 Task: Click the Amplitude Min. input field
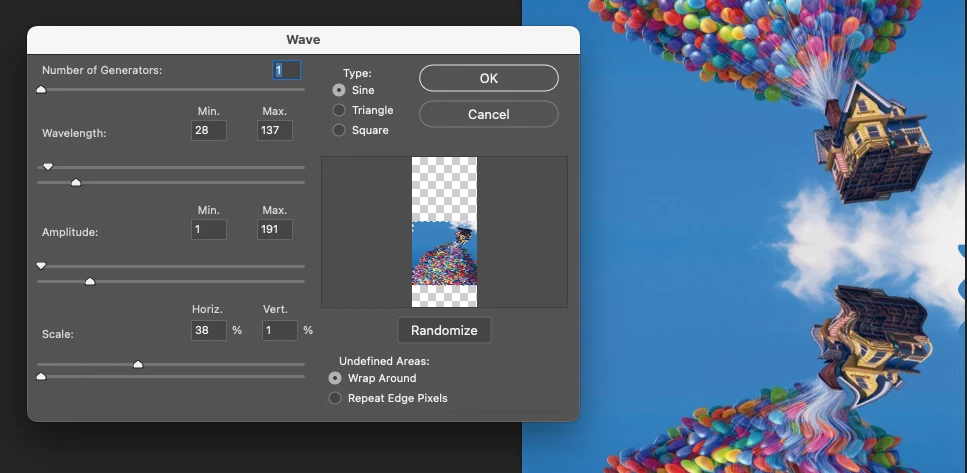click(x=208, y=229)
